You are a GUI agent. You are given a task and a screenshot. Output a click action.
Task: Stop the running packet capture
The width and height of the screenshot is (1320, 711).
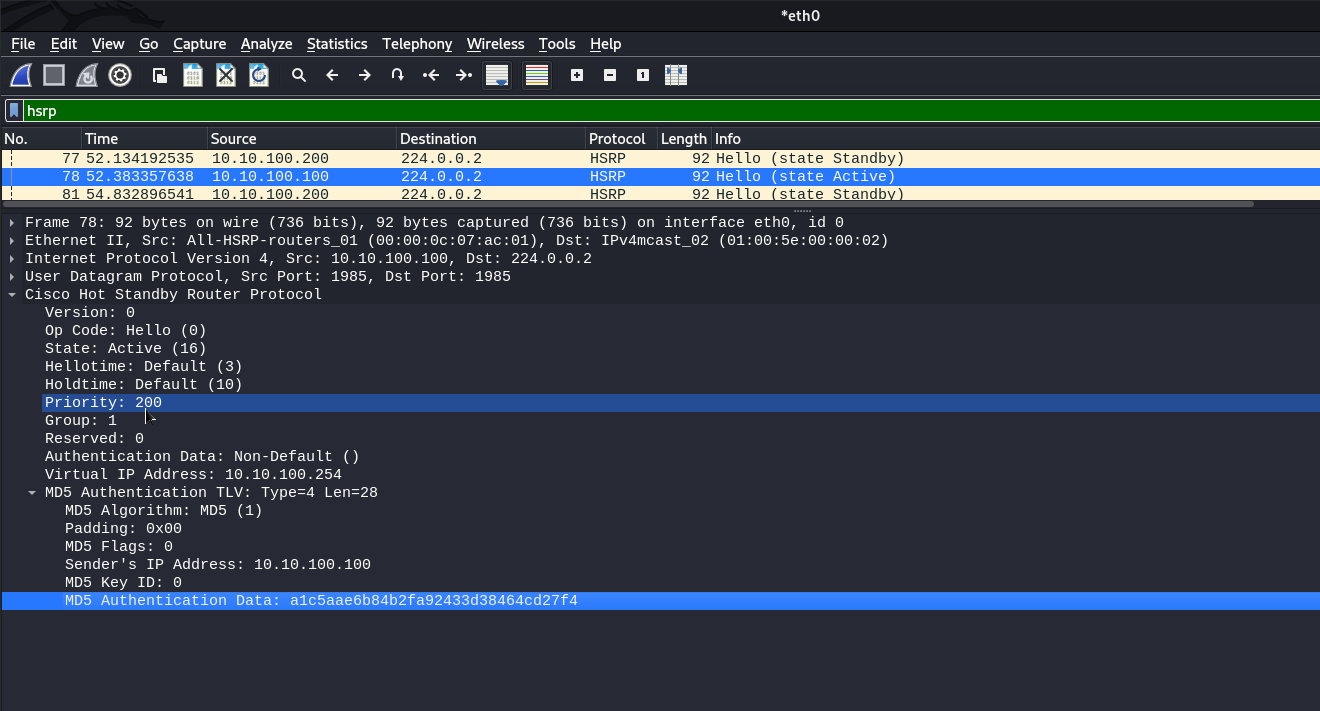[54, 75]
